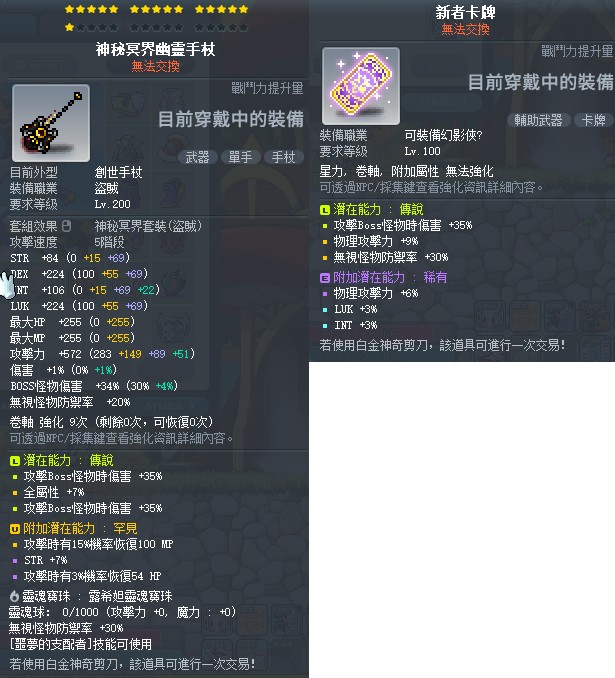Click the 卡牌 tag label
The image size is (615, 678).
(594, 120)
